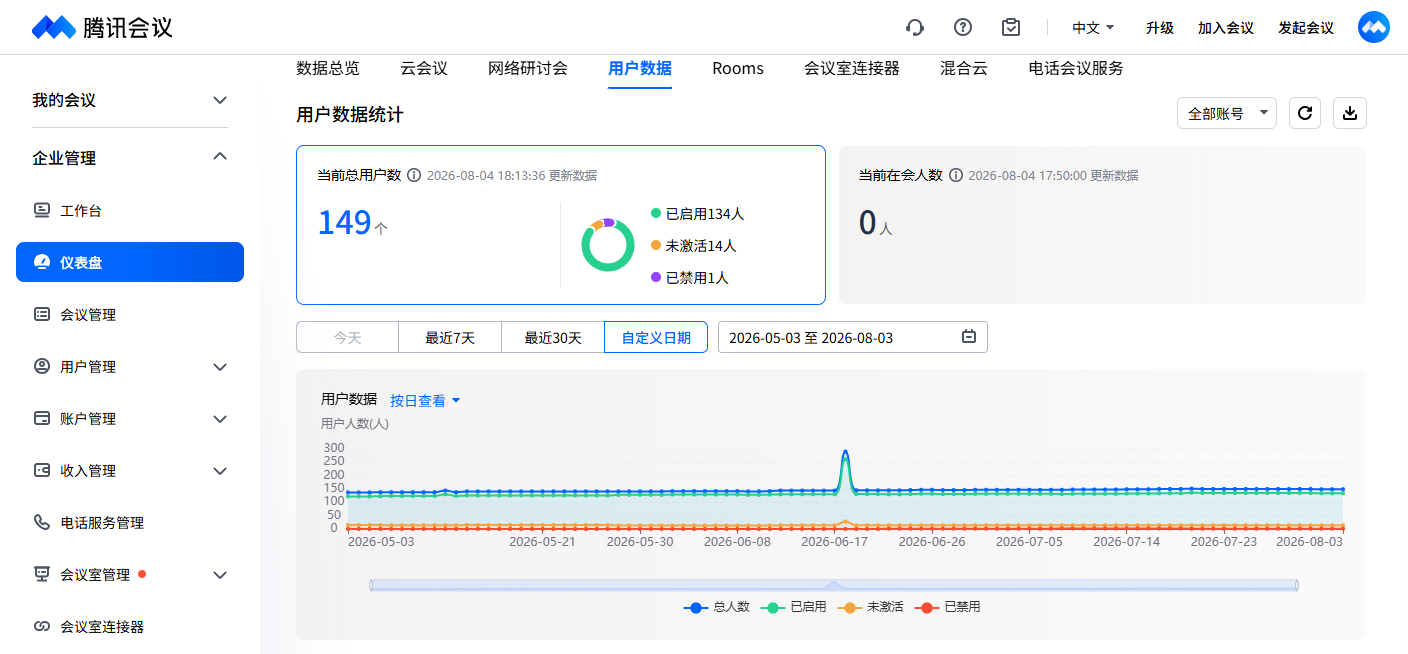Image resolution: width=1408 pixels, height=654 pixels.
Task: Refresh the user data statistics
Action: pos(1305,113)
